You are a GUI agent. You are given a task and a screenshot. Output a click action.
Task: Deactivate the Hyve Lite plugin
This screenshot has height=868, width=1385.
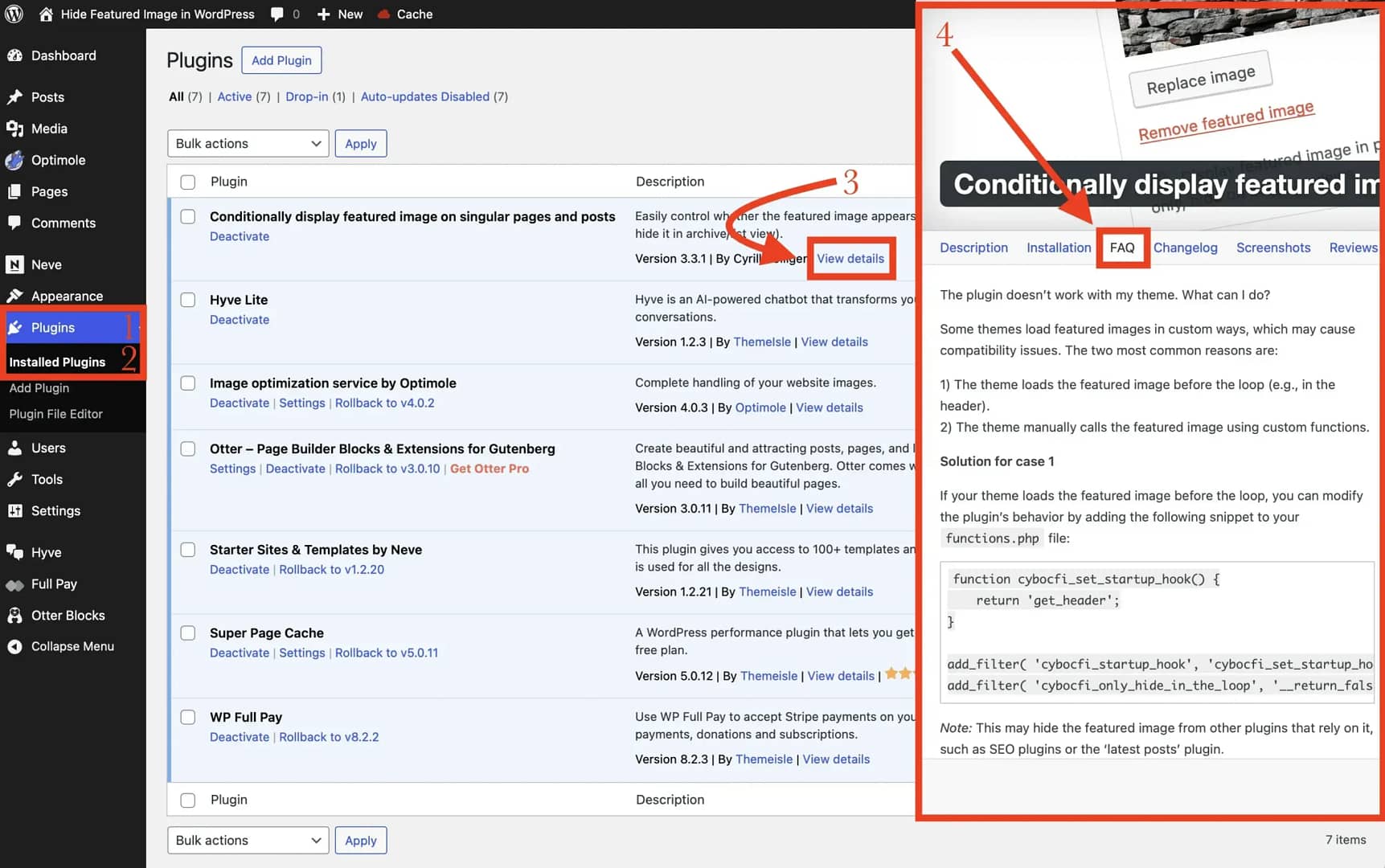pyautogui.click(x=240, y=320)
